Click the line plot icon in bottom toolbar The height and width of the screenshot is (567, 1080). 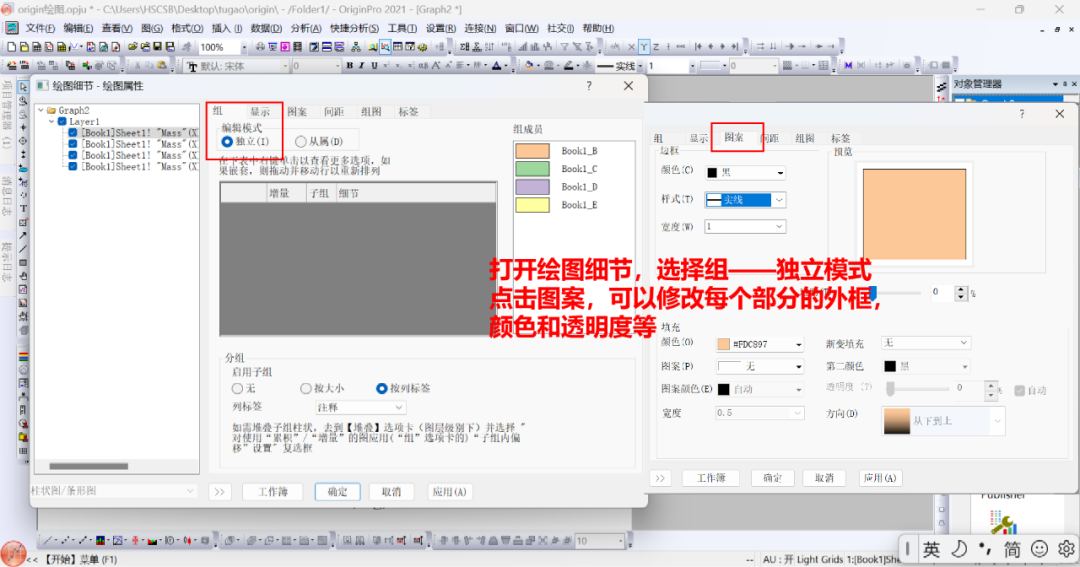pos(47,541)
